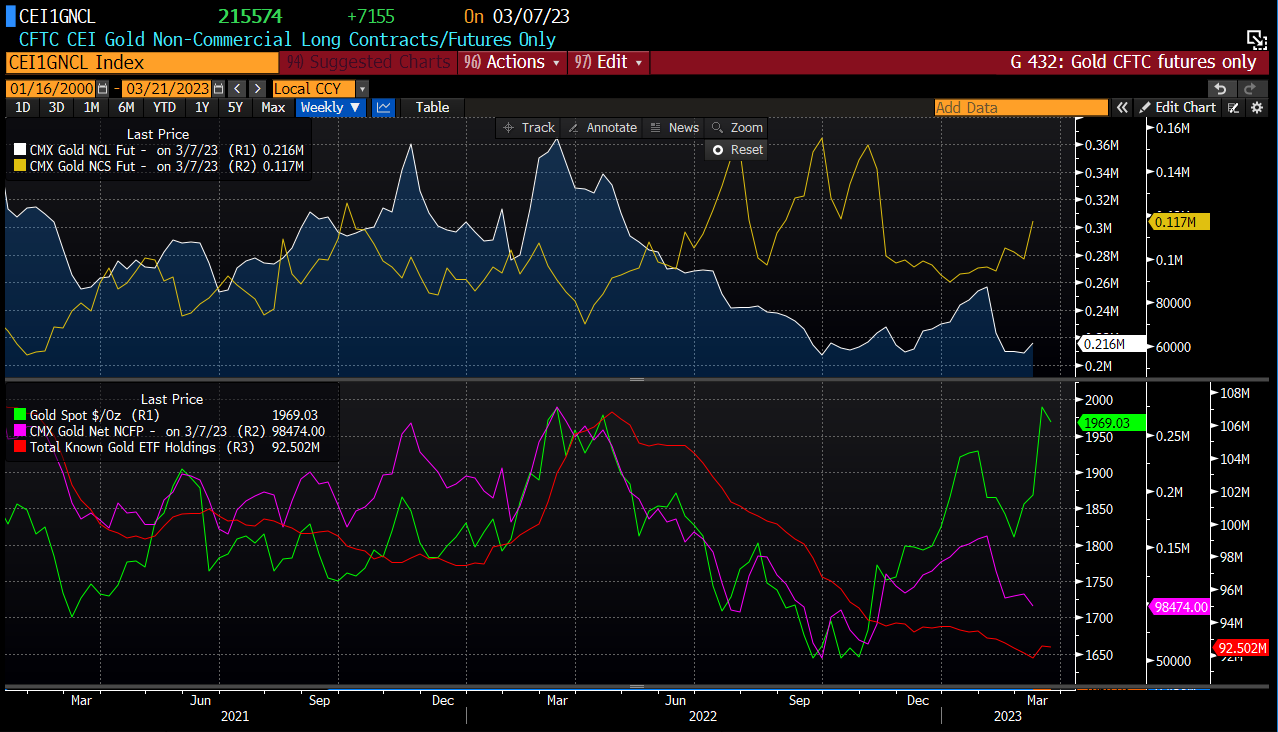Screen dimensions: 1278x732
Task: Toggle the Track crosshair mode
Action: (528, 127)
